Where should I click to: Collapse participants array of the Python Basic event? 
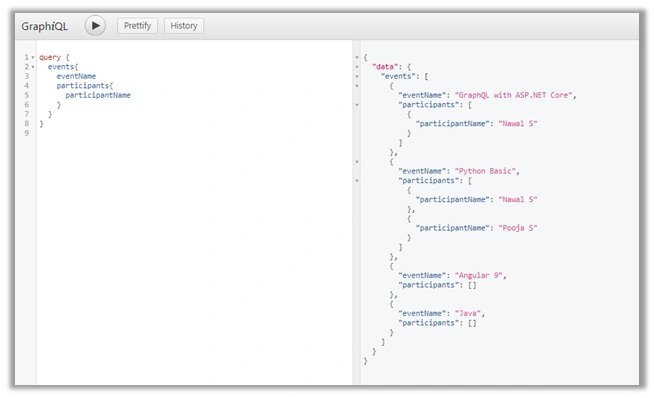tap(357, 181)
